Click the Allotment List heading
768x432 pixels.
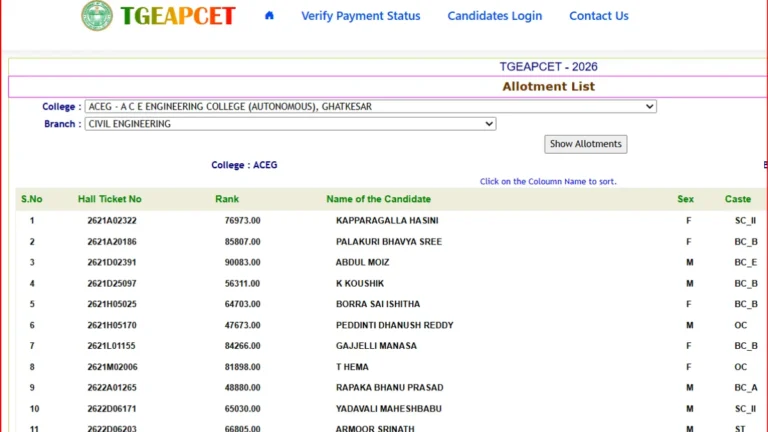tap(548, 87)
